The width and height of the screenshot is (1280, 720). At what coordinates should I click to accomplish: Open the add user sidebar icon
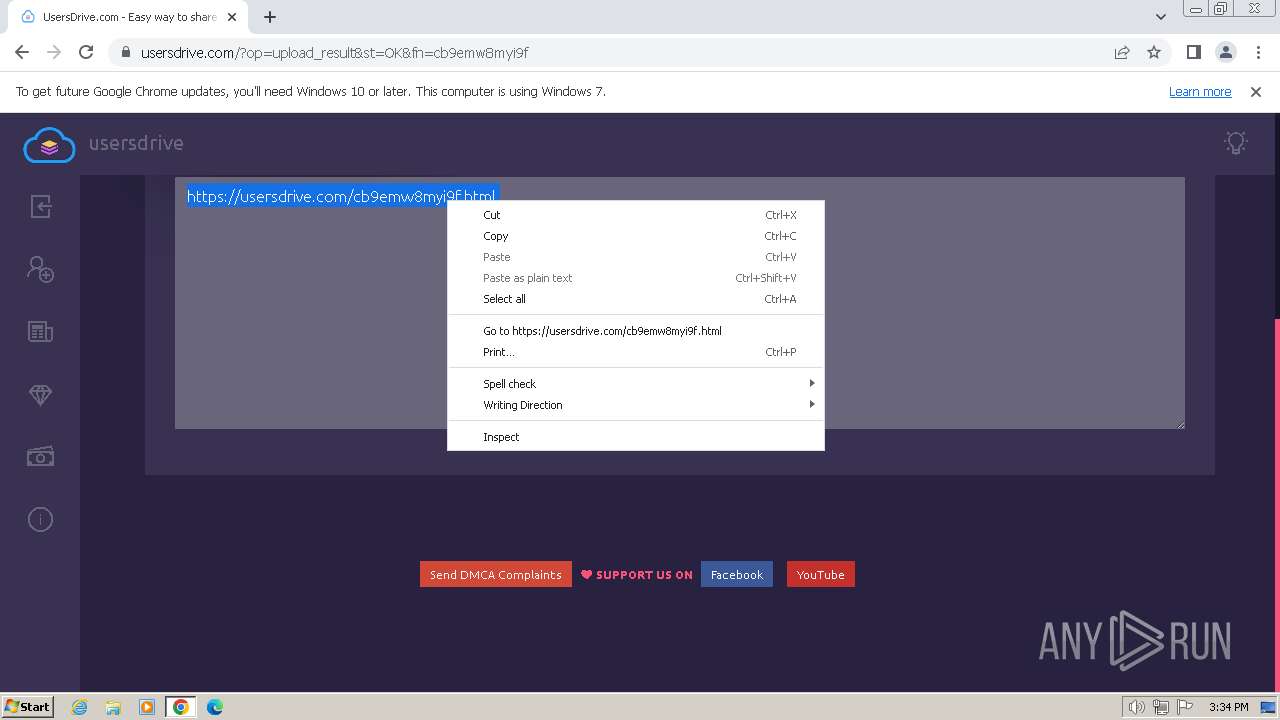(x=40, y=269)
